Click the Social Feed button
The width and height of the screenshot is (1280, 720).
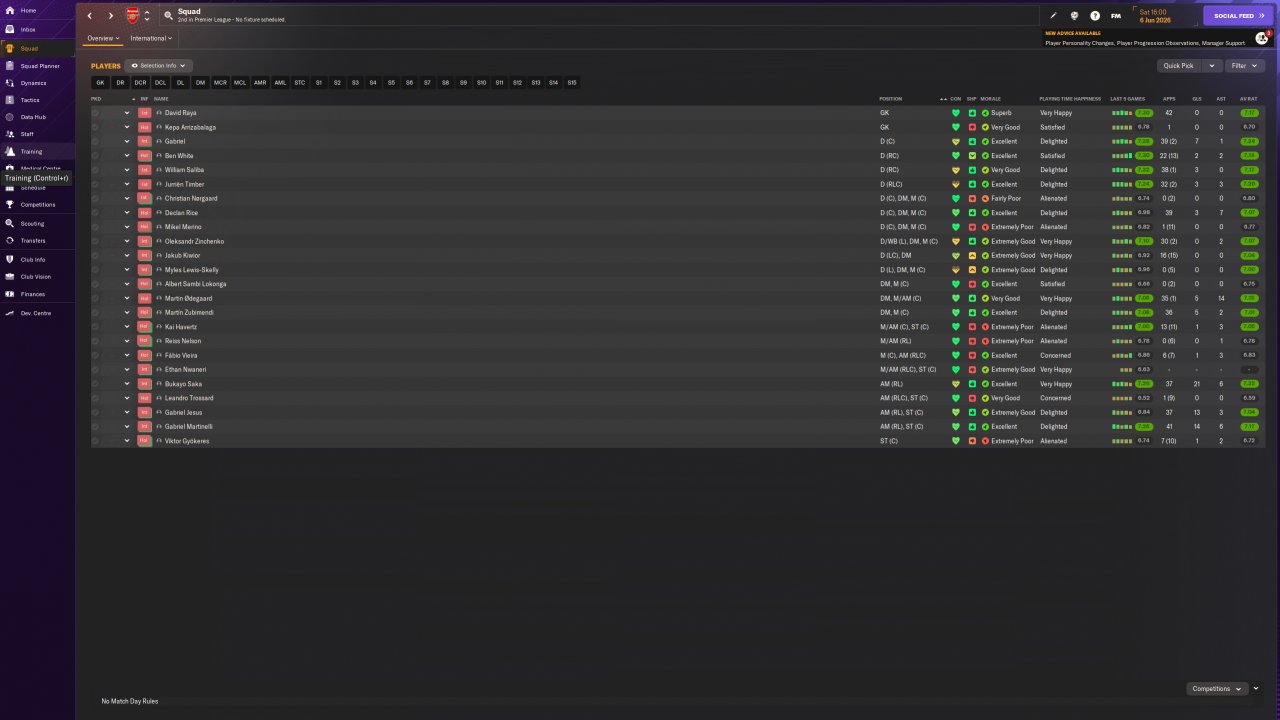[x=1239, y=16]
